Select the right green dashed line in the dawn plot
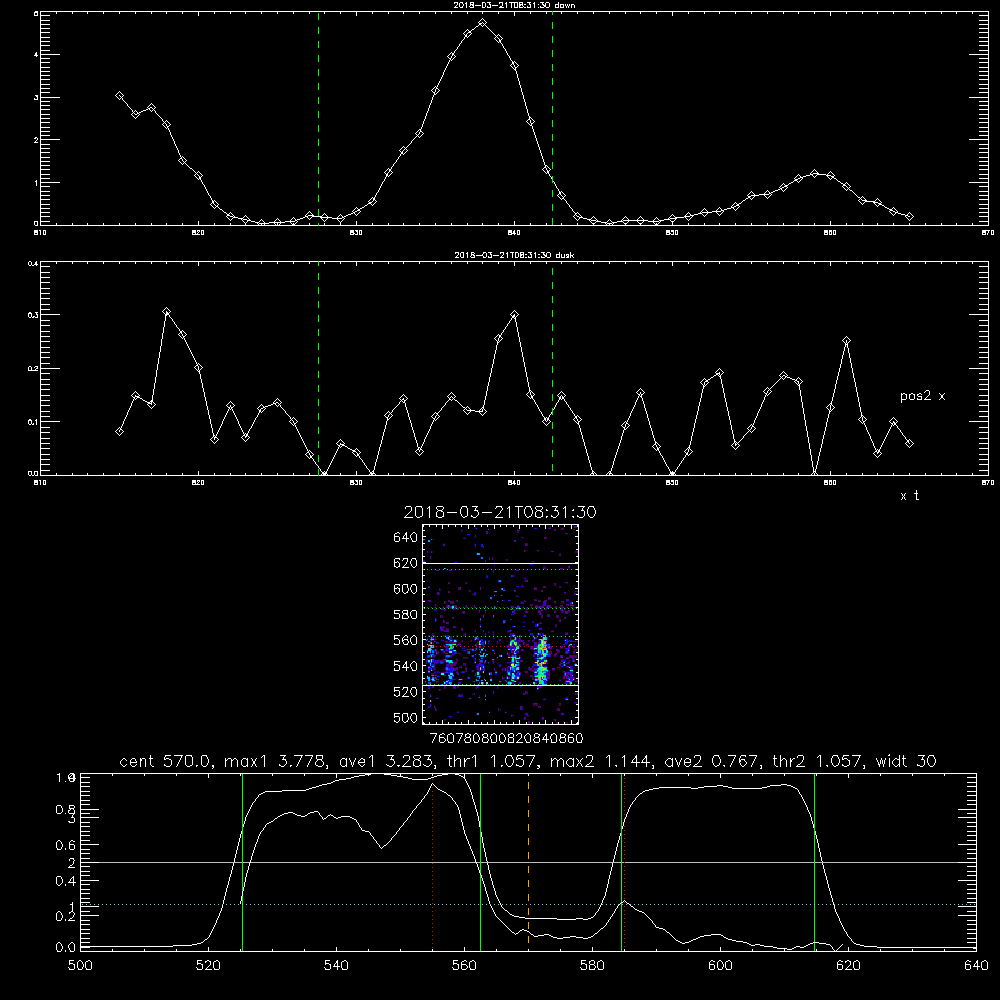 [x=552, y=119]
